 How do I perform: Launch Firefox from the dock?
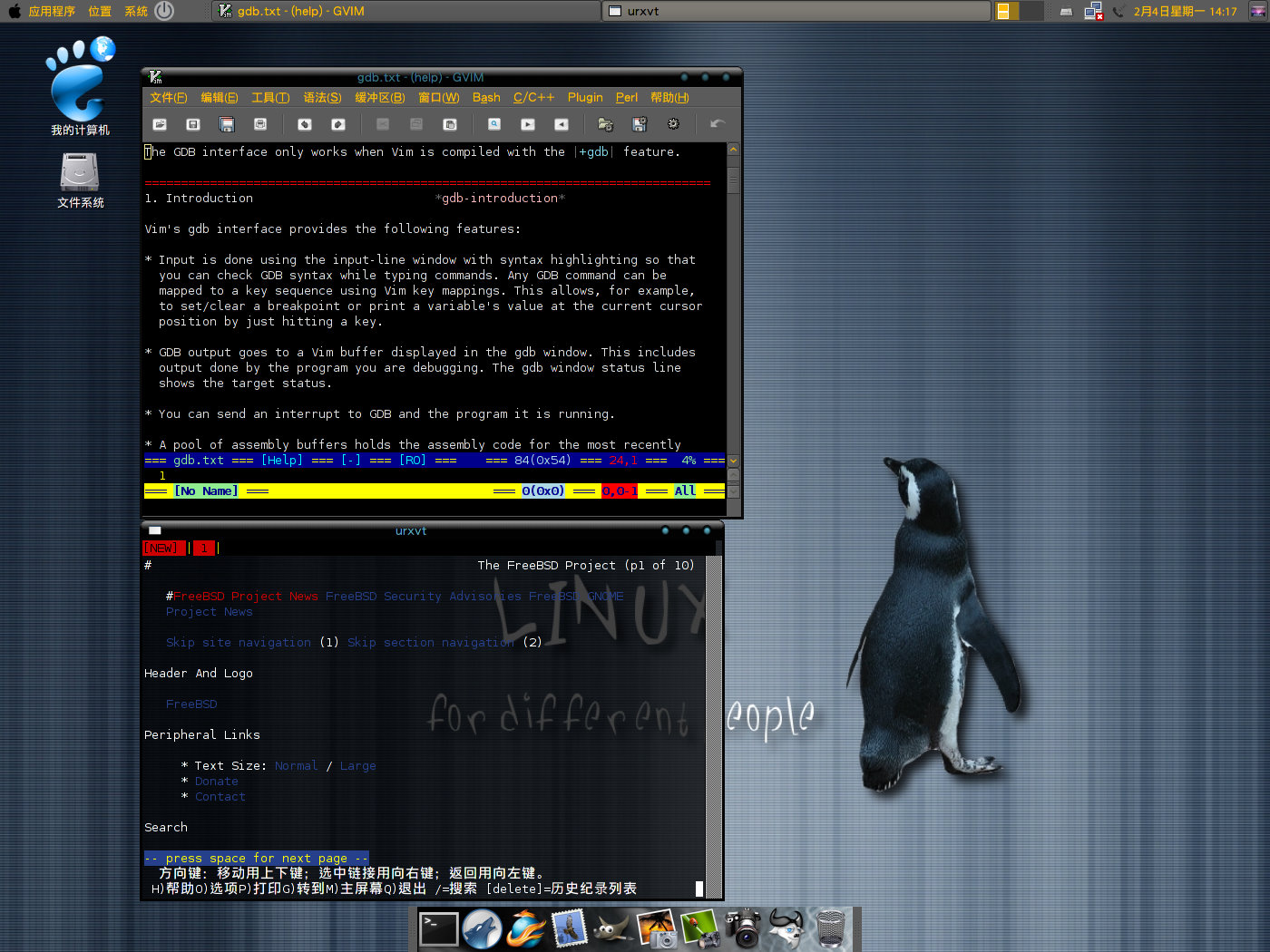click(x=525, y=928)
